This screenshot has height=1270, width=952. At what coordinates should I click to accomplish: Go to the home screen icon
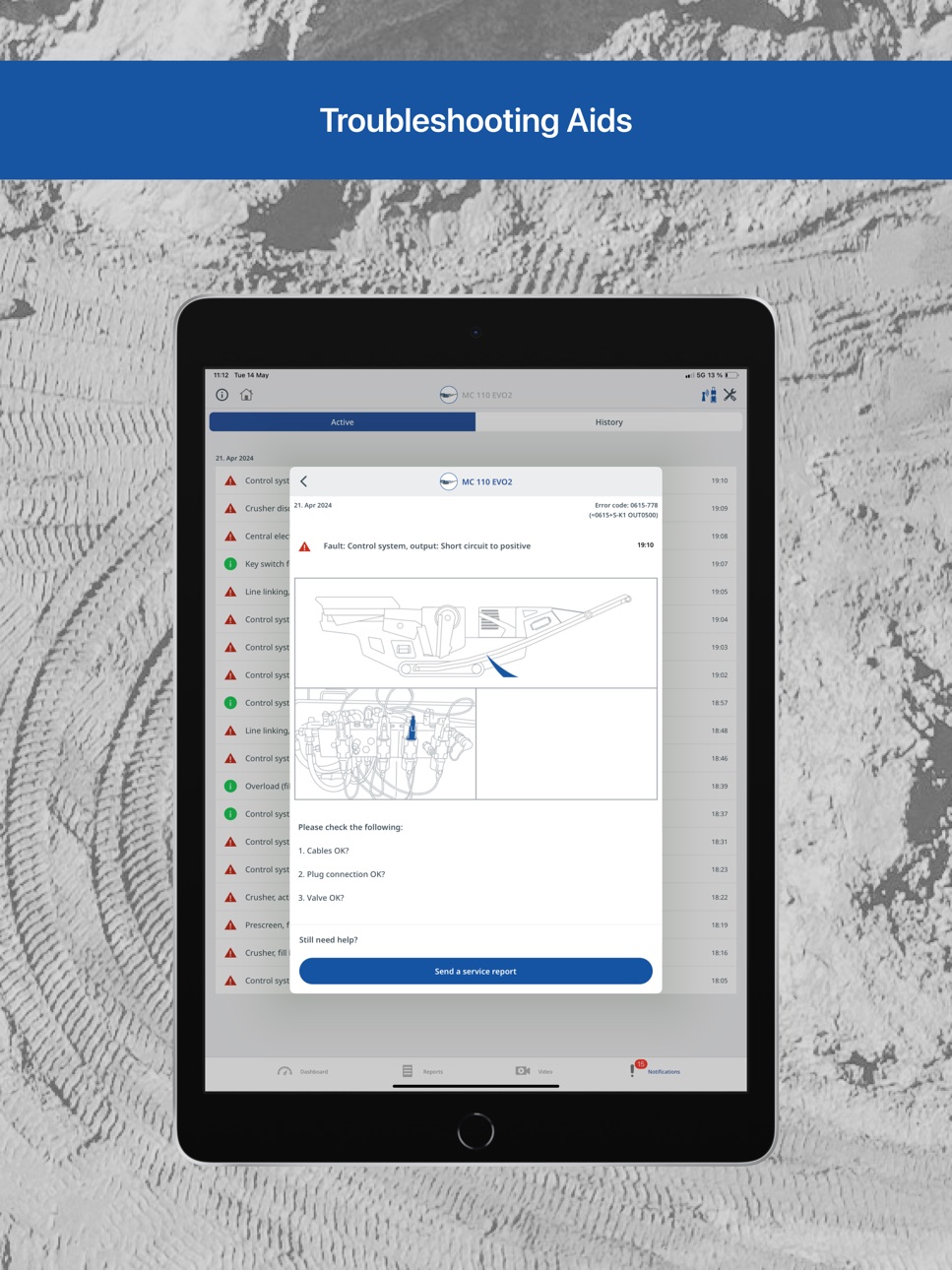point(246,395)
